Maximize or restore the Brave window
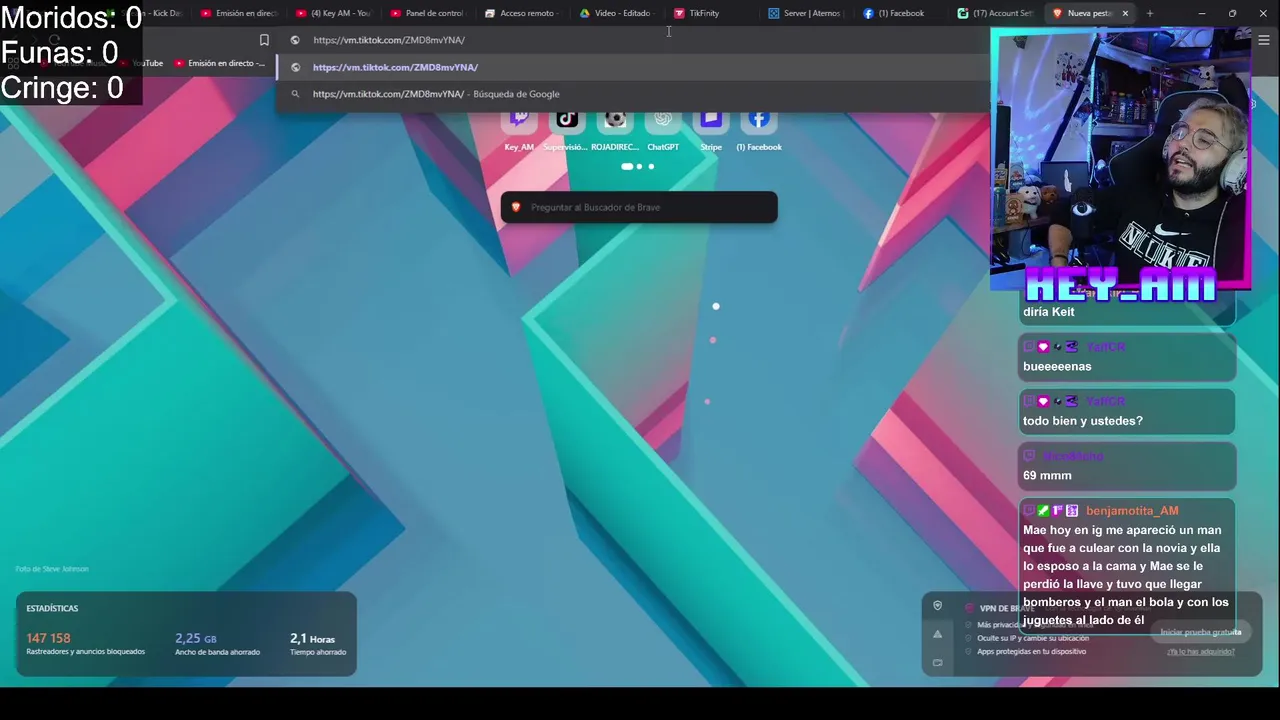1280x720 pixels. 1232,13
